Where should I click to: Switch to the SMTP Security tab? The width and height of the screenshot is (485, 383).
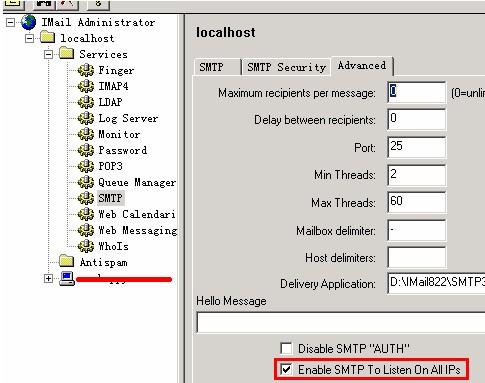(286, 67)
